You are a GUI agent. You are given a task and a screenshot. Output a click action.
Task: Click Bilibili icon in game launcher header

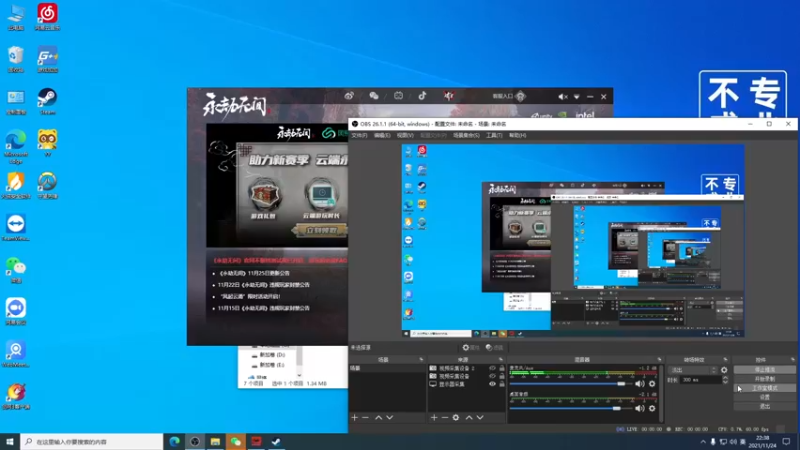coord(398,96)
